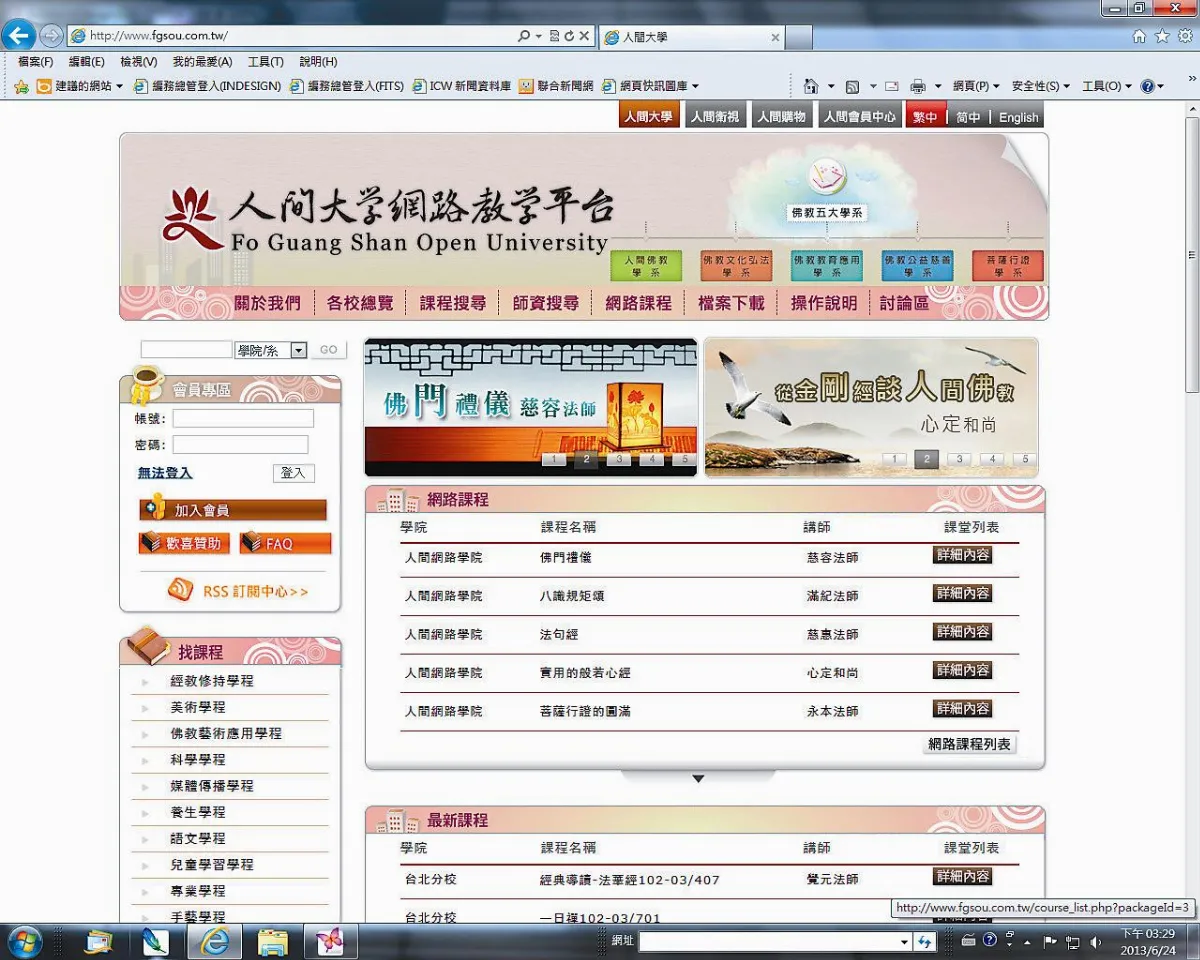Select slide 3 on the 佛門禮儀 banner
Screen dimensions: 1200x960
click(x=619, y=460)
